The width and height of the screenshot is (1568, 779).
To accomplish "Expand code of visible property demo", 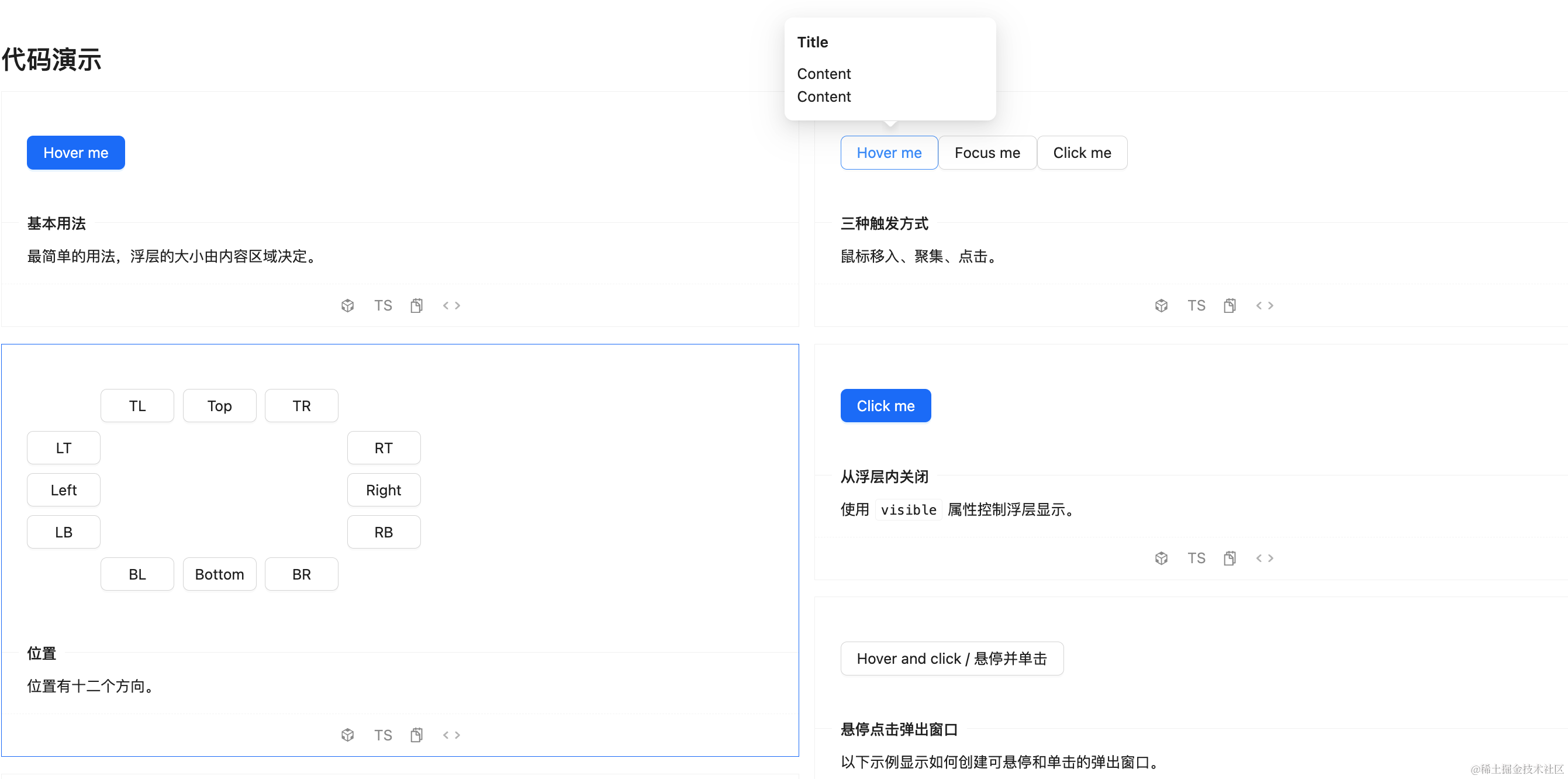I will 1265,558.
